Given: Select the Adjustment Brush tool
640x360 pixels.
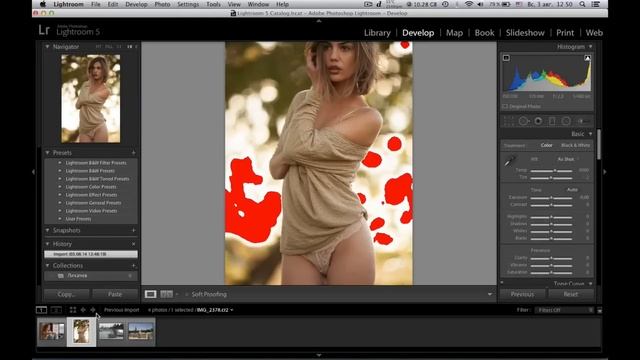Looking at the screenshot, I should click(582, 121).
